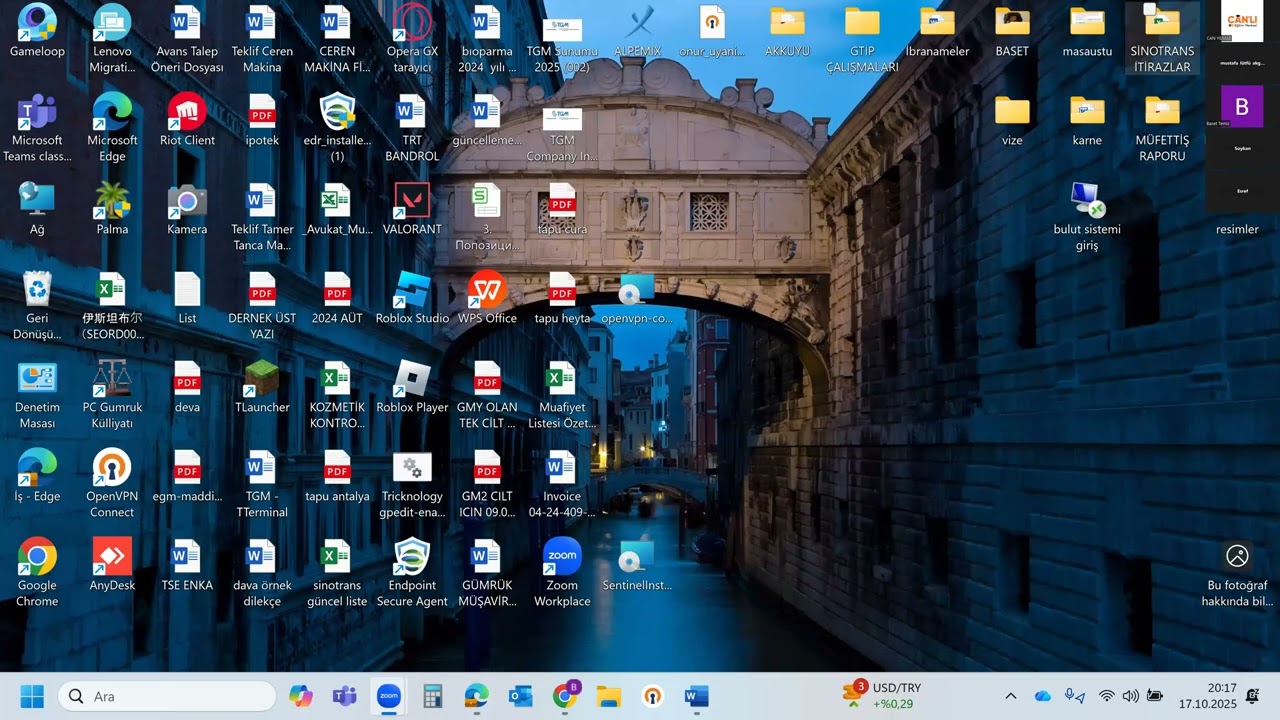Select the Ağ network icon
Image resolution: width=1280 pixels, height=720 pixels.
point(37,210)
